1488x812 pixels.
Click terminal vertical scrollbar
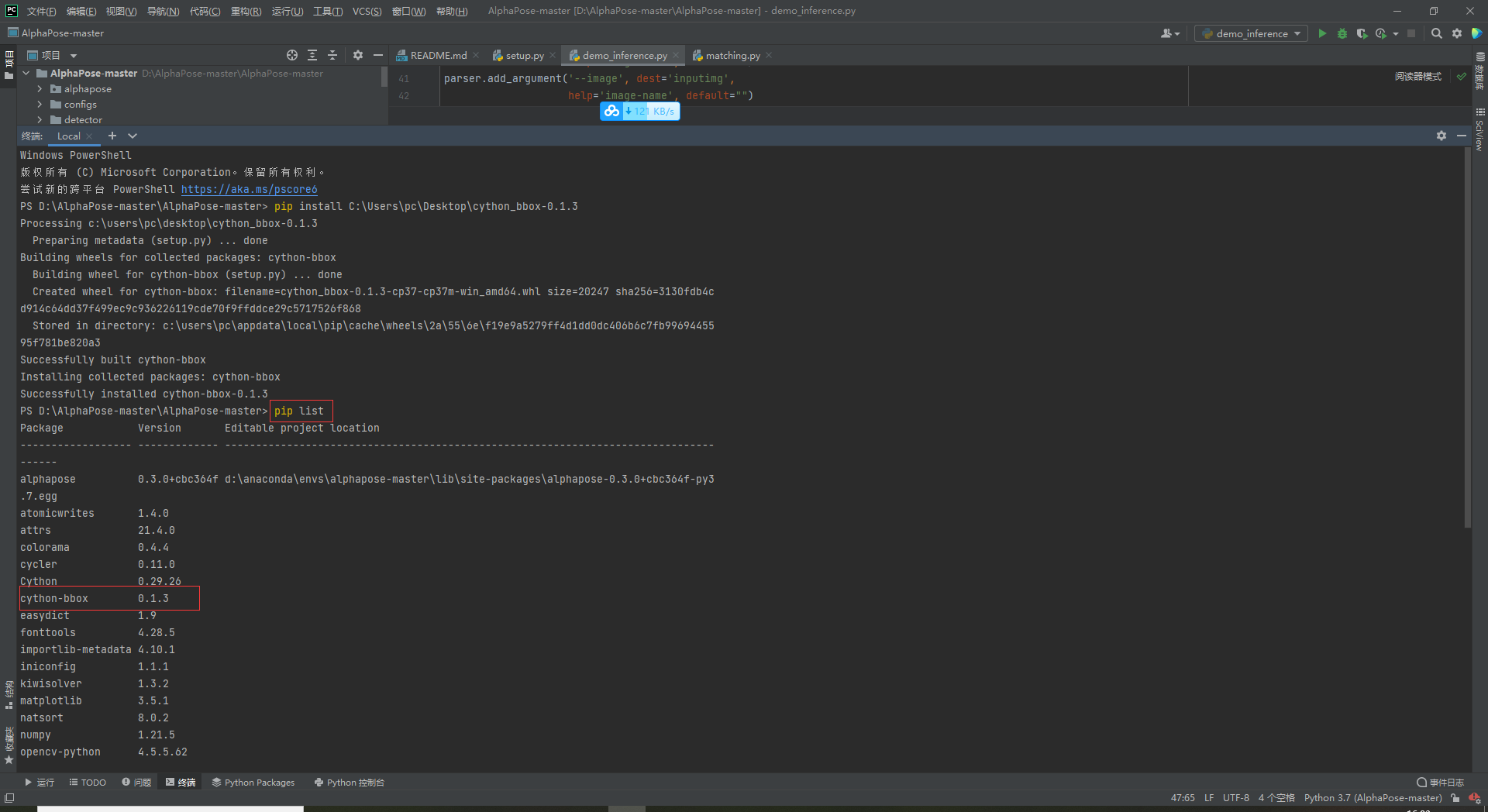coord(1467,337)
